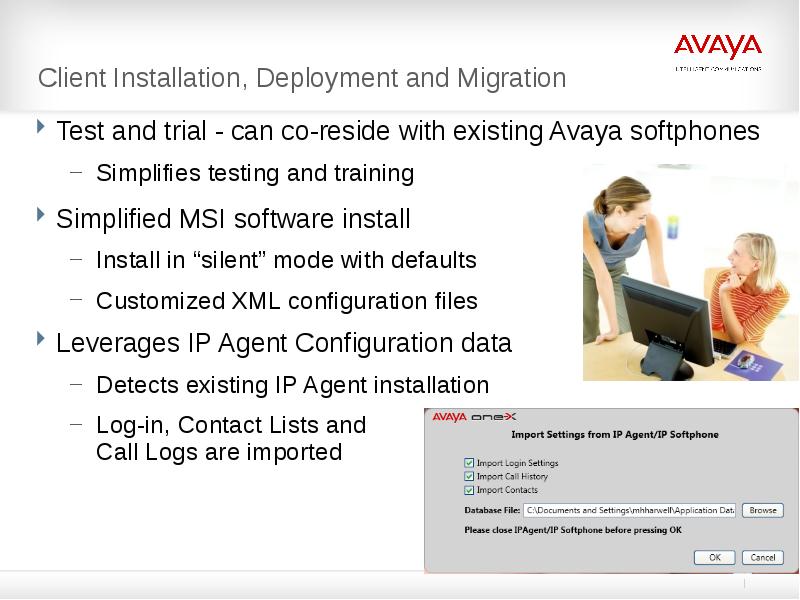Click dash bullet before 'Detects existing IP Agent'
The height and width of the screenshot is (600, 800).
coord(77,383)
